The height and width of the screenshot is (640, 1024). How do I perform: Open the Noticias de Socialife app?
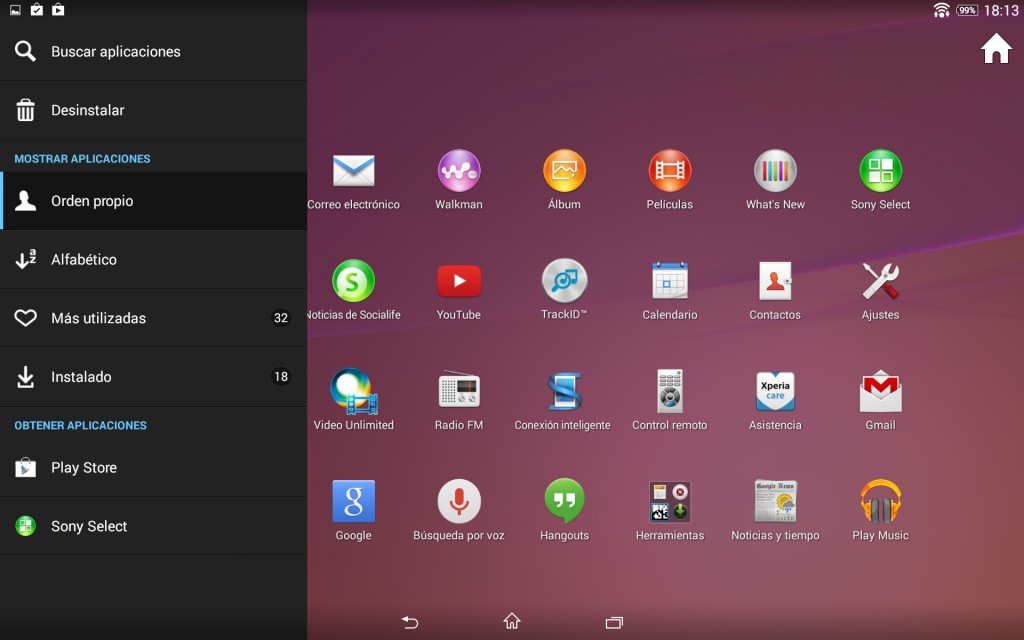coord(353,281)
